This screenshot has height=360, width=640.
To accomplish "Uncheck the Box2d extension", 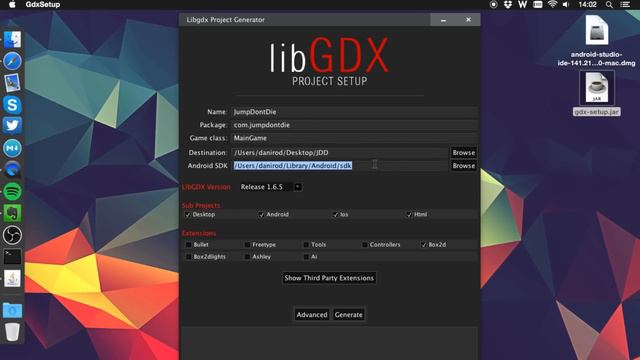I will point(424,244).
